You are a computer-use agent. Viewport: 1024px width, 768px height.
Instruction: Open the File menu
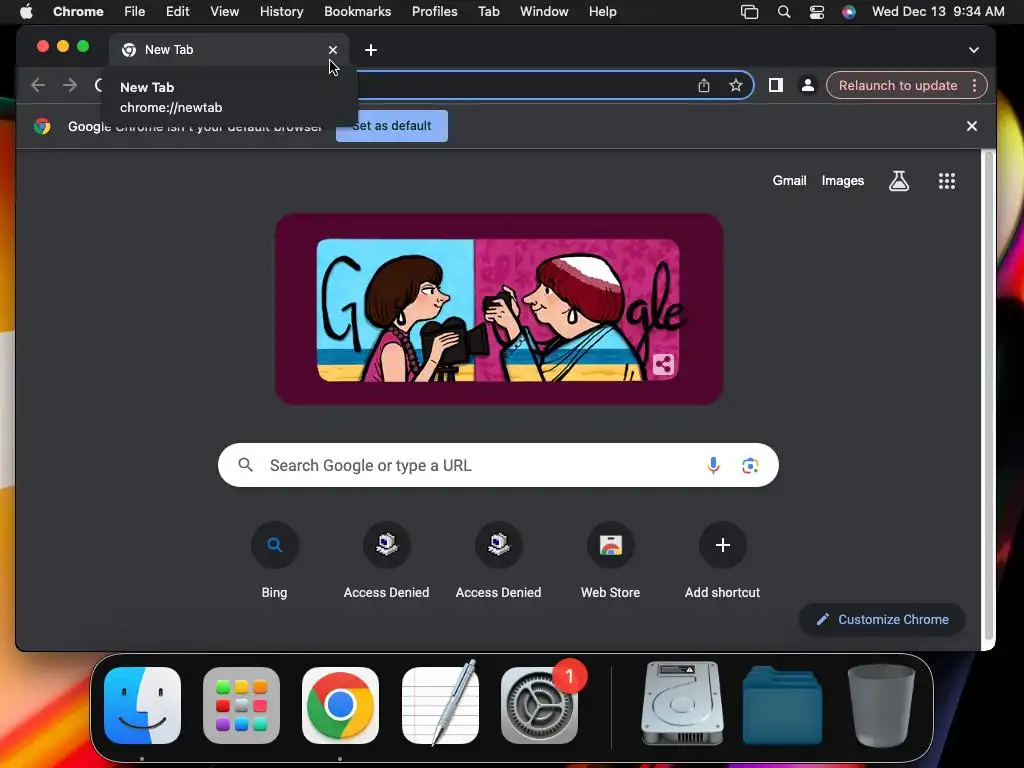pyautogui.click(x=135, y=11)
